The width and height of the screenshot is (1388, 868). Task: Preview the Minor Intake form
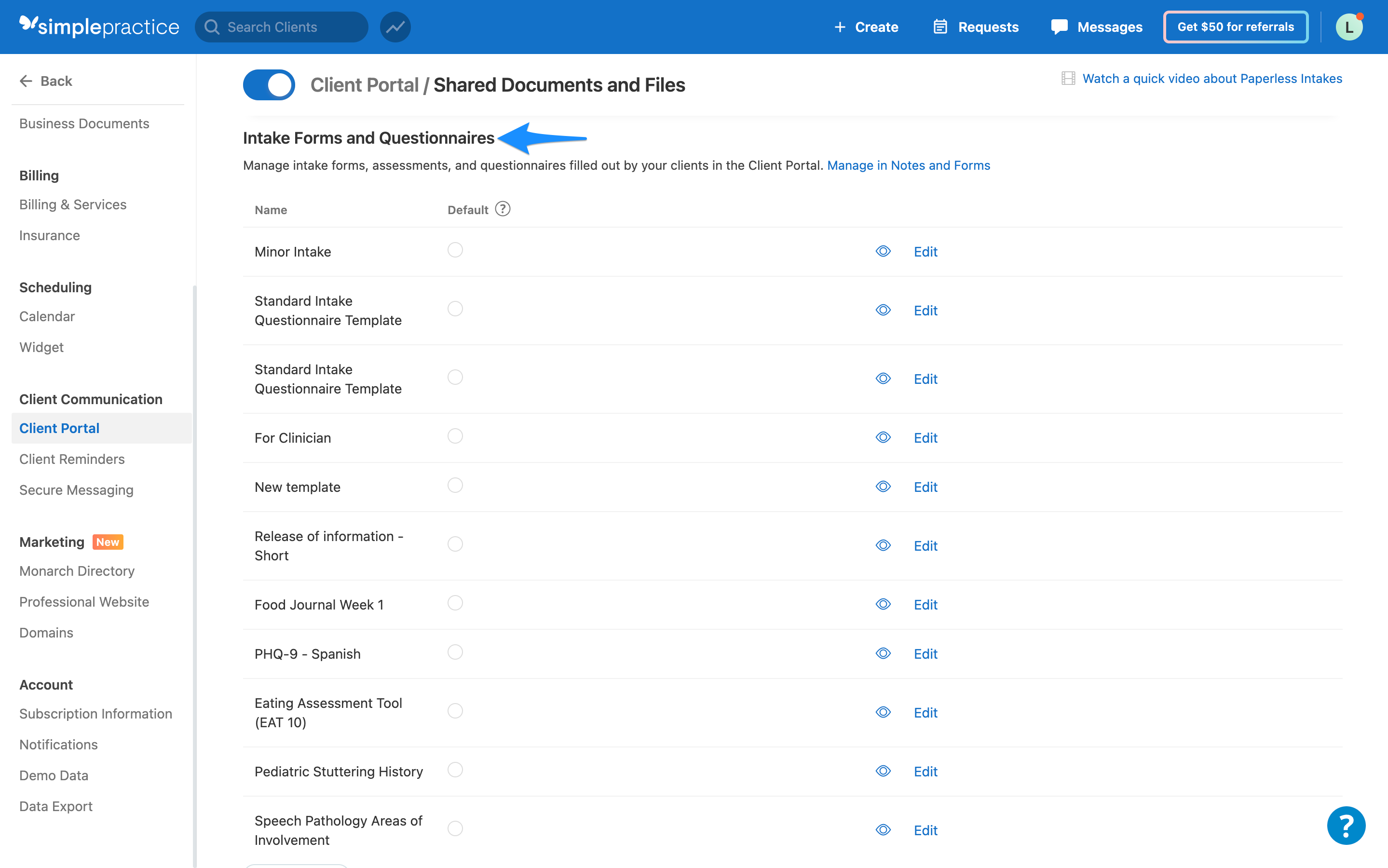(883, 251)
